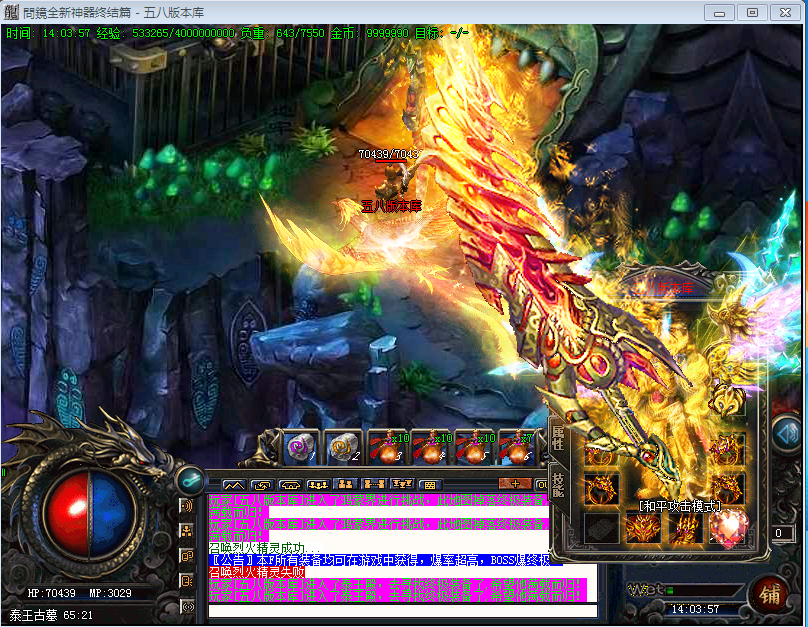Click the looping arrow icon in chat toolbar
Viewport: 808px width, 627px height.
pyautogui.click(x=261, y=485)
